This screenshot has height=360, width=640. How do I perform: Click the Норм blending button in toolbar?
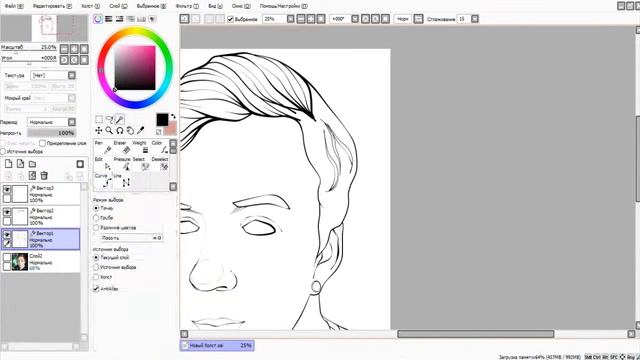402,19
